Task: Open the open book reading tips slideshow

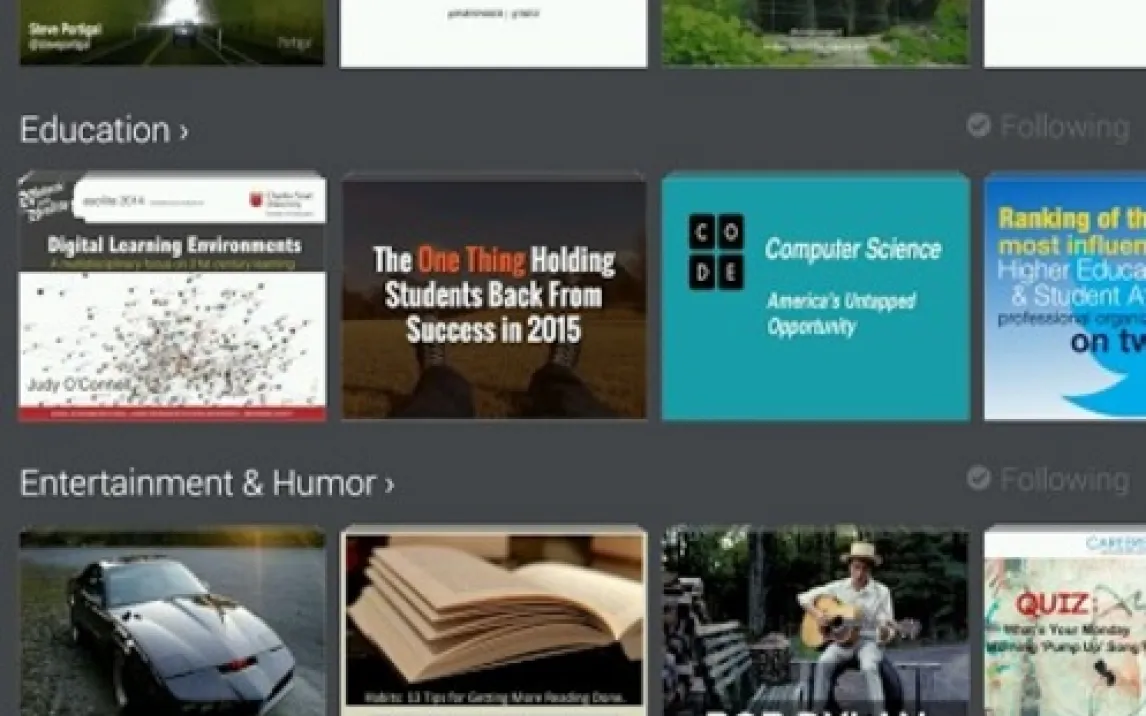Action: pyautogui.click(x=494, y=620)
